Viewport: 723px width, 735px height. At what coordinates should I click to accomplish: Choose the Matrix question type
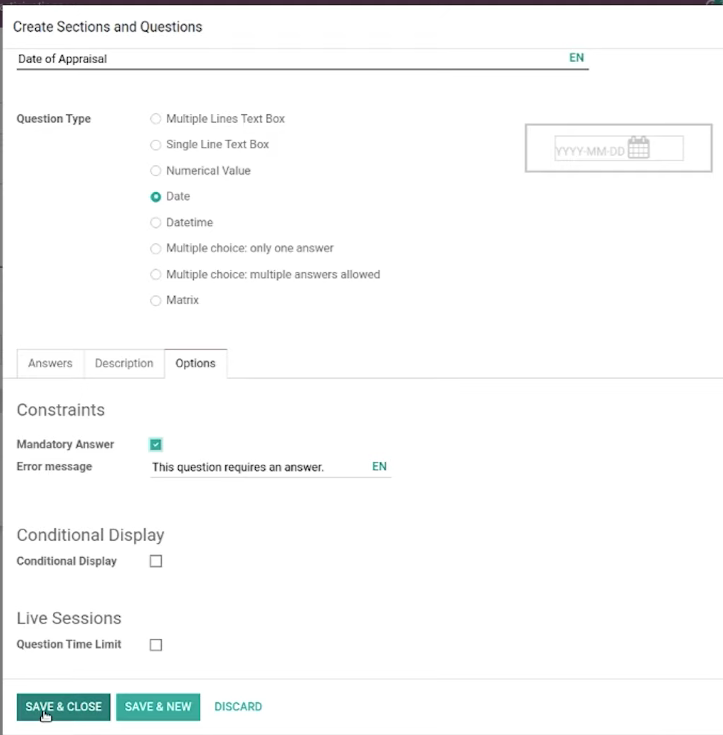click(156, 300)
